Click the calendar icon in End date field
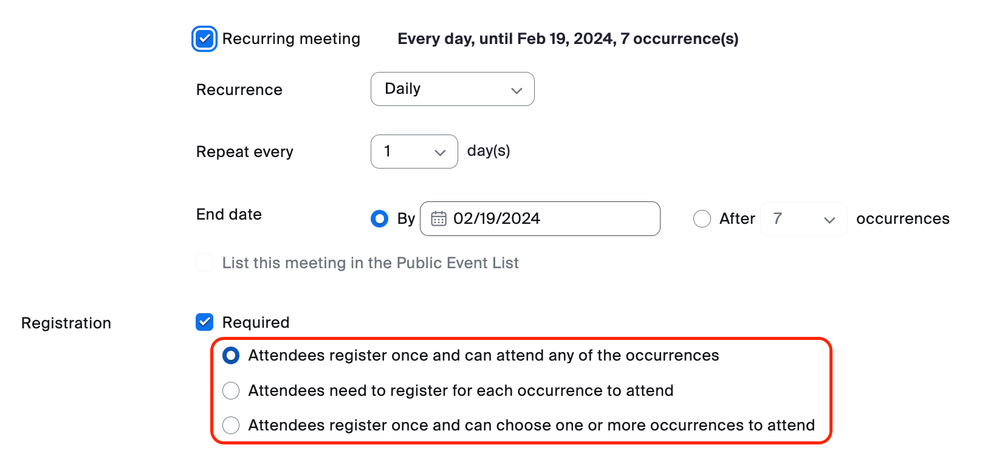Image resolution: width=999 pixels, height=455 pixels. (439, 219)
